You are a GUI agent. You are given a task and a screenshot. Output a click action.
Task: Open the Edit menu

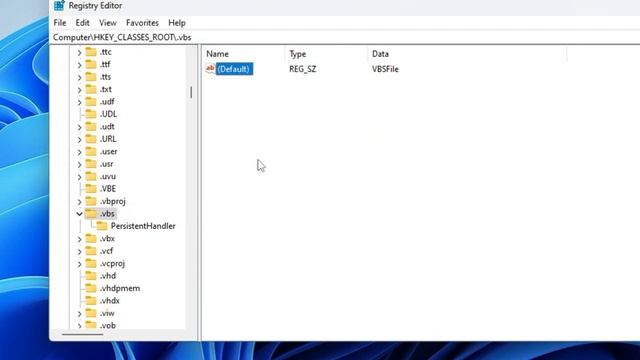[82, 23]
